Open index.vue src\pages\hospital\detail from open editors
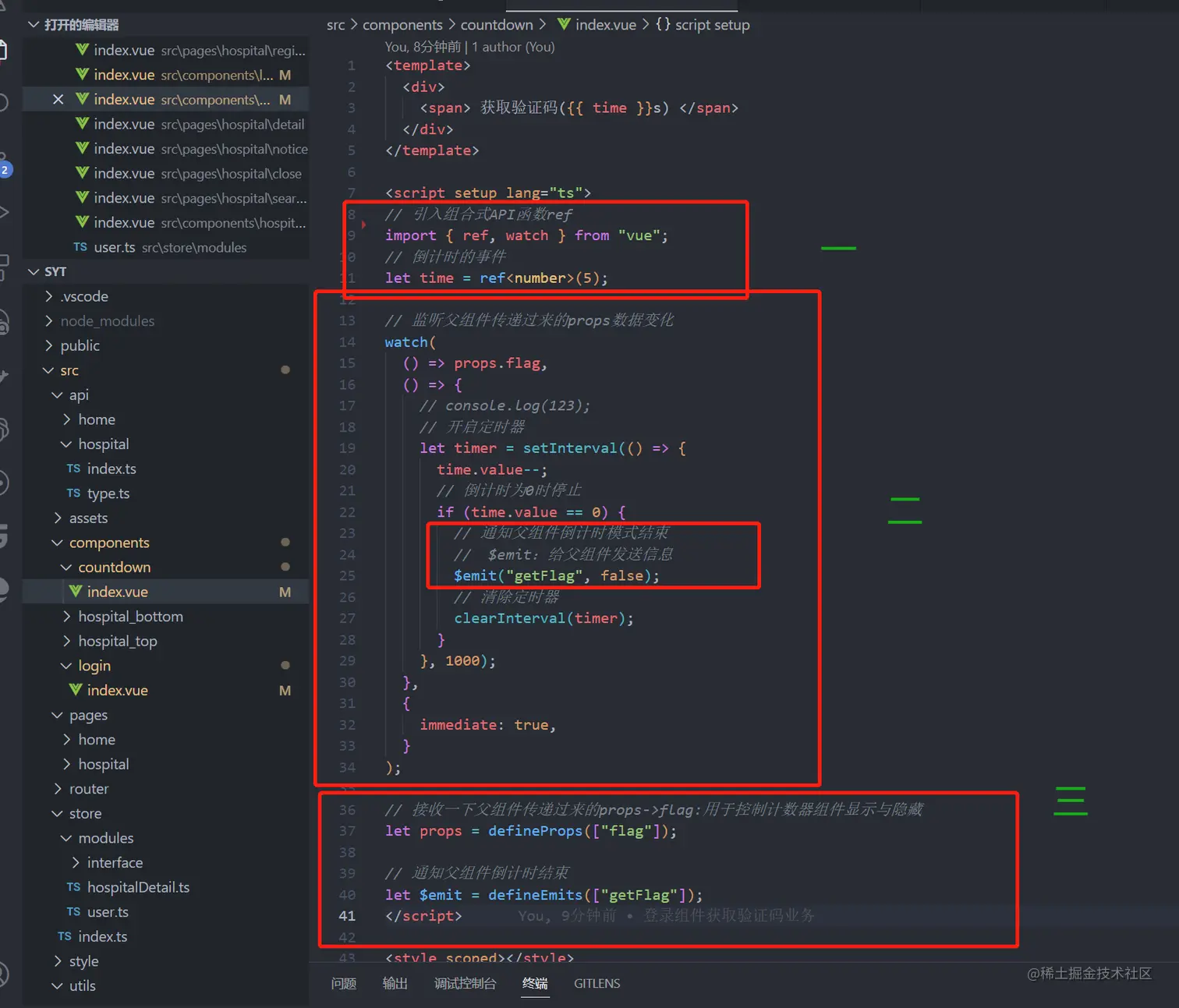 tap(166, 124)
